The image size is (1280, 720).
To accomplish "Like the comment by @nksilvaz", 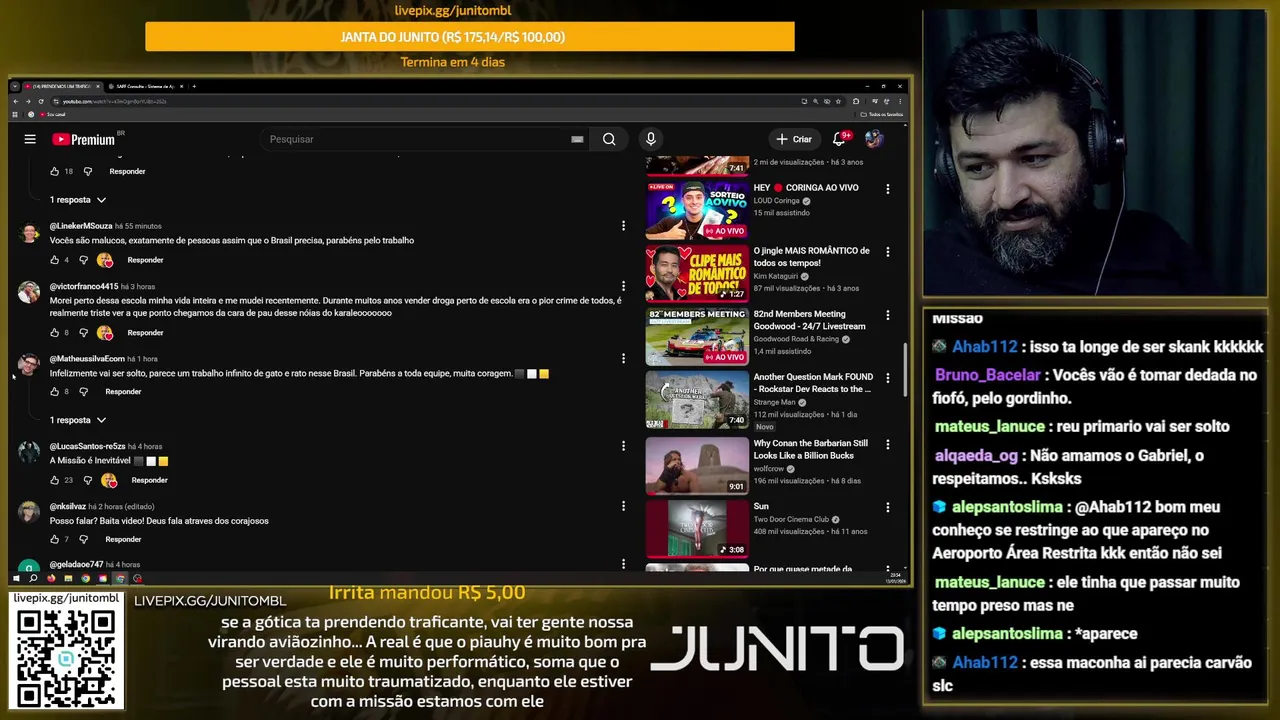I will click(x=55, y=539).
